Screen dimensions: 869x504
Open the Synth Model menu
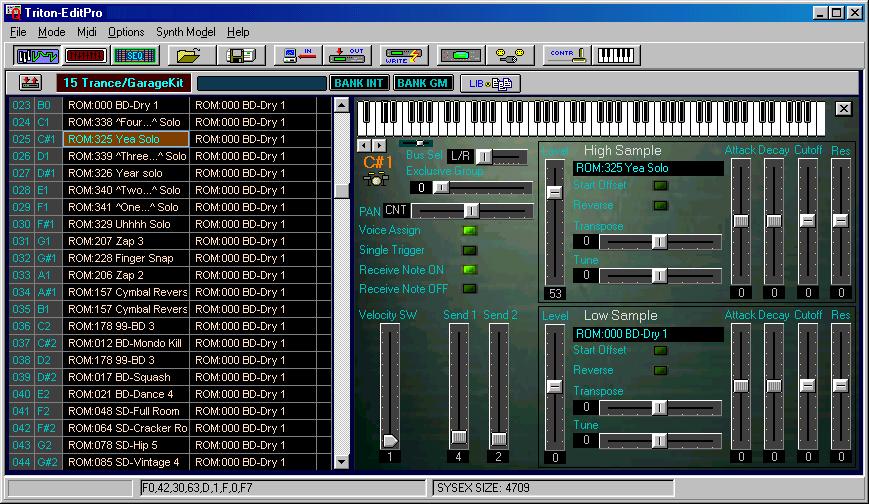pos(186,32)
